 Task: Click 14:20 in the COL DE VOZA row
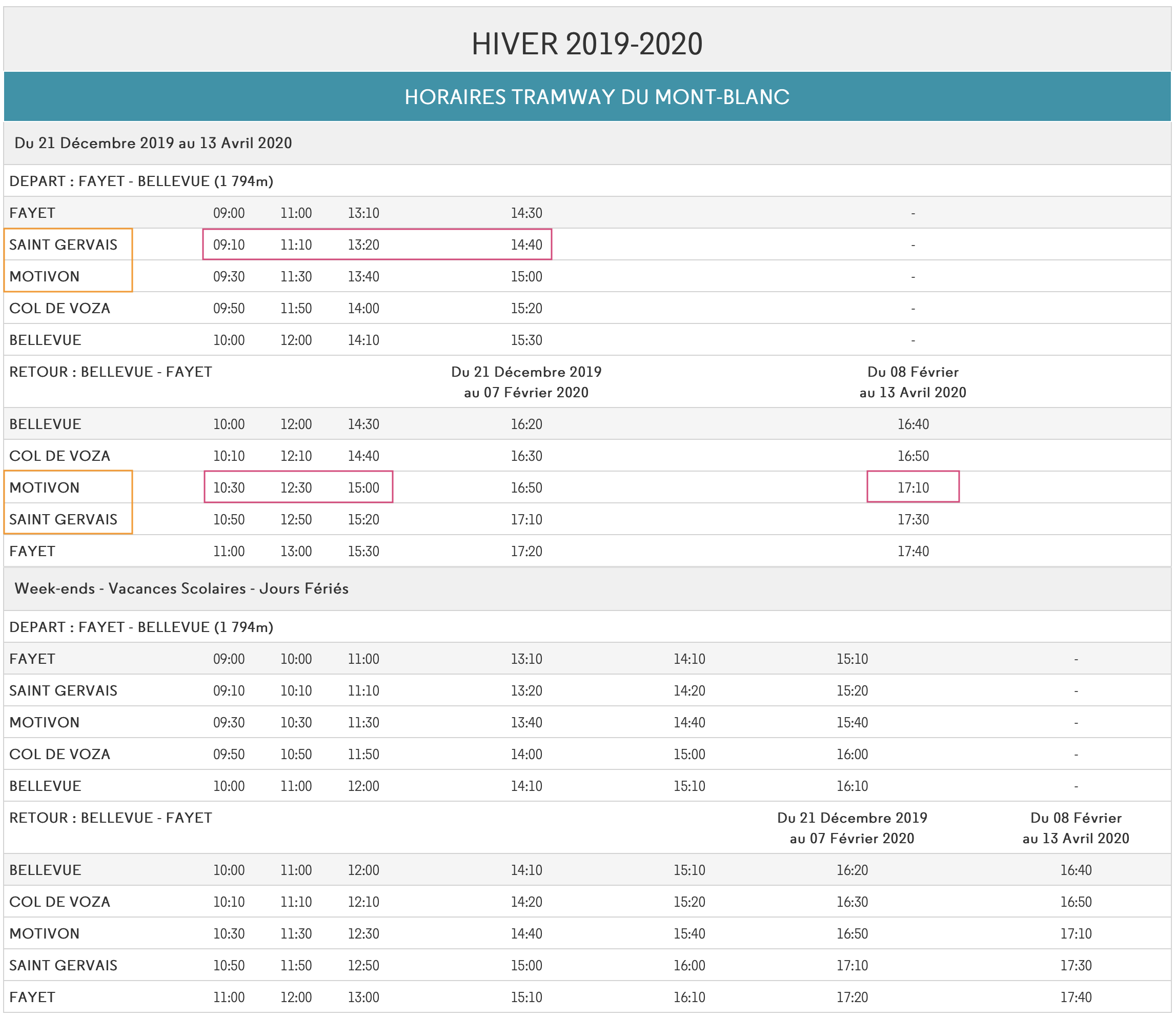click(x=526, y=902)
